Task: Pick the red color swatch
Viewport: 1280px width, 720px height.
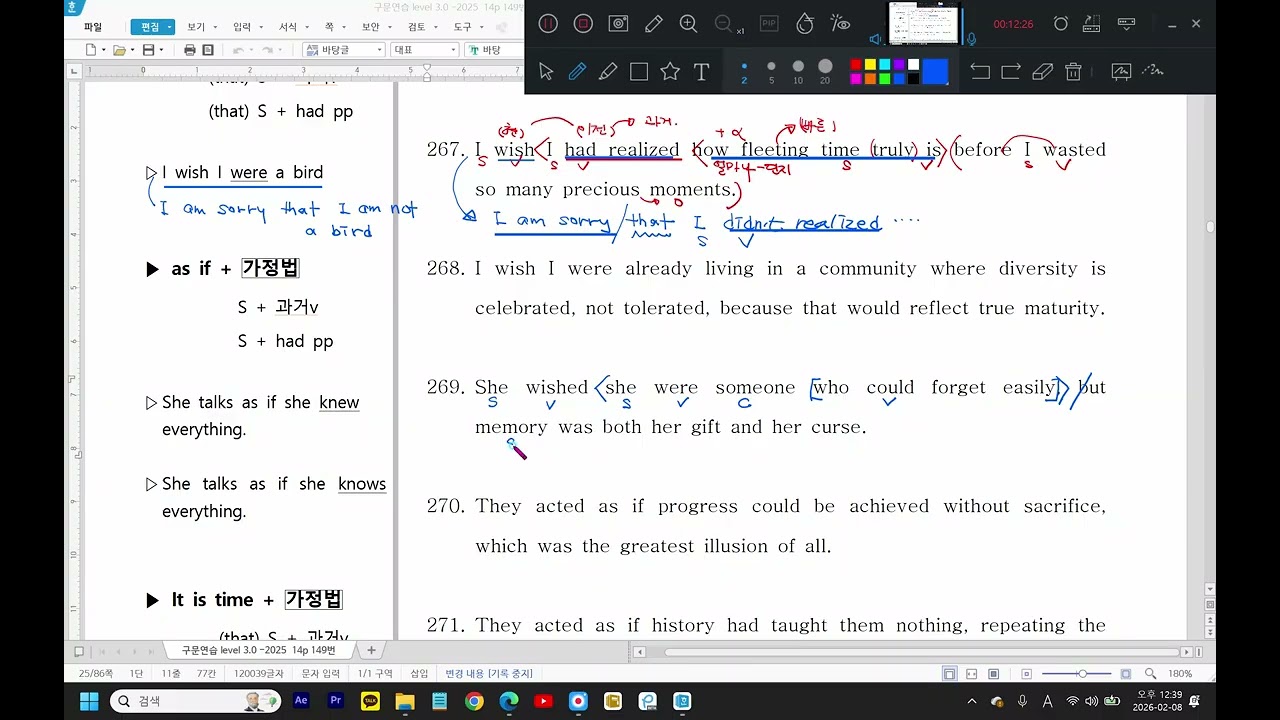Action: click(856, 65)
